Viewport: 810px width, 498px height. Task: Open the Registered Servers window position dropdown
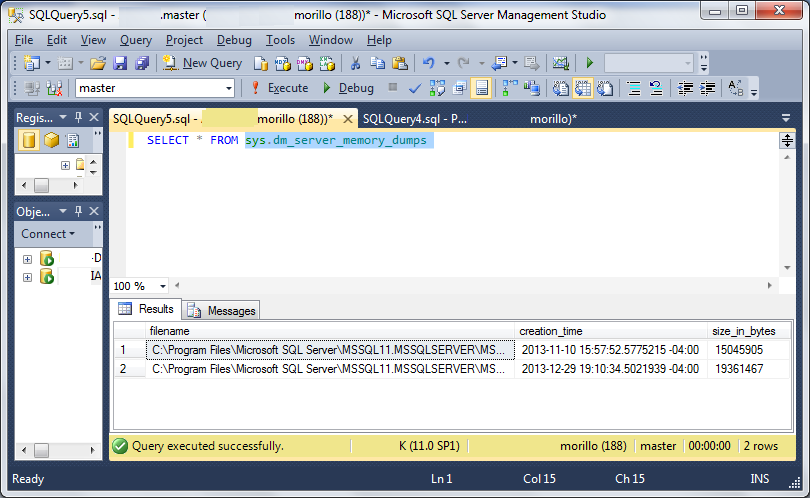pos(63,117)
